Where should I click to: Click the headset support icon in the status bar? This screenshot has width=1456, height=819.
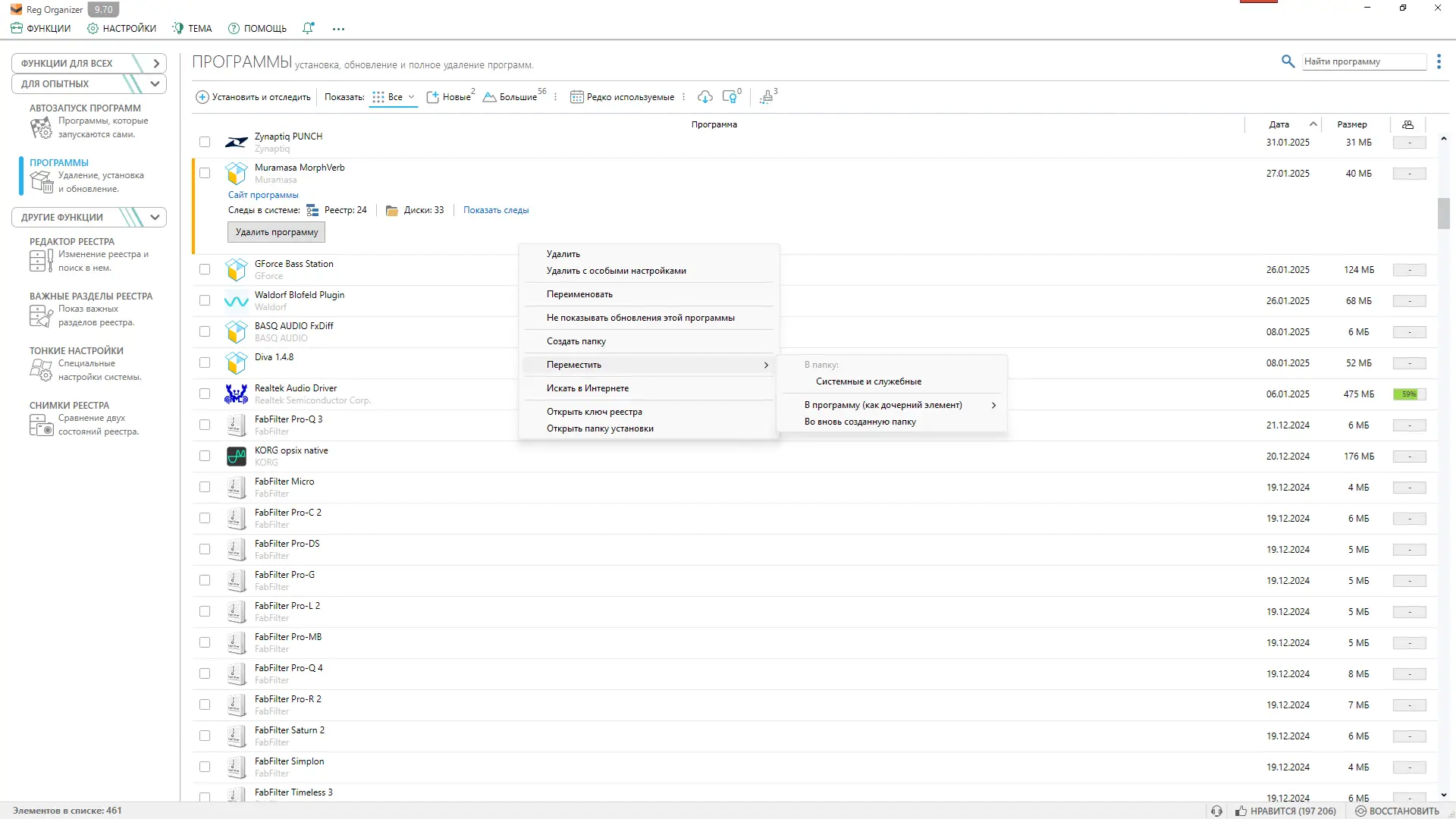point(1217,811)
